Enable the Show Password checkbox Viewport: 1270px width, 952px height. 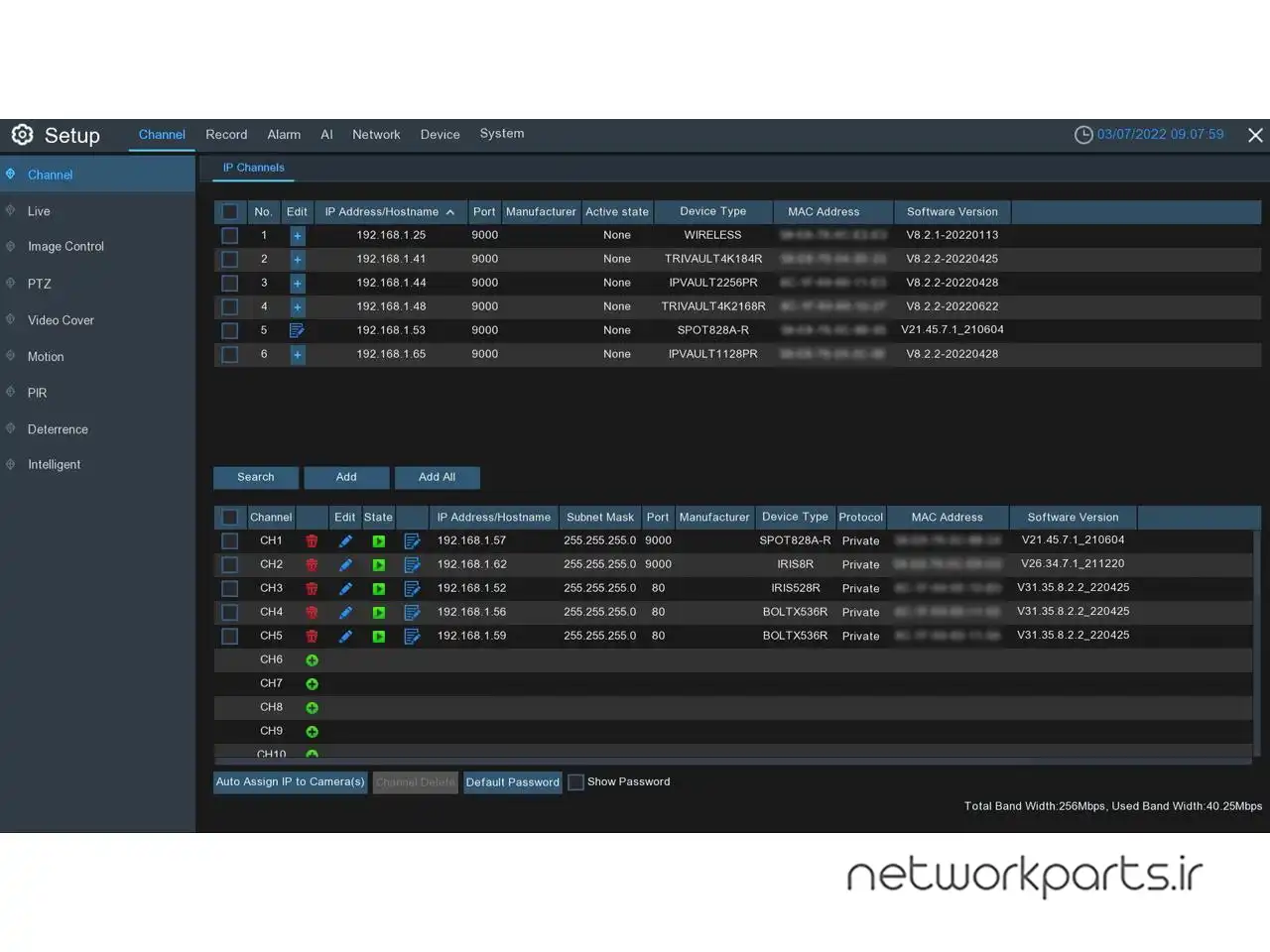[x=575, y=782]
